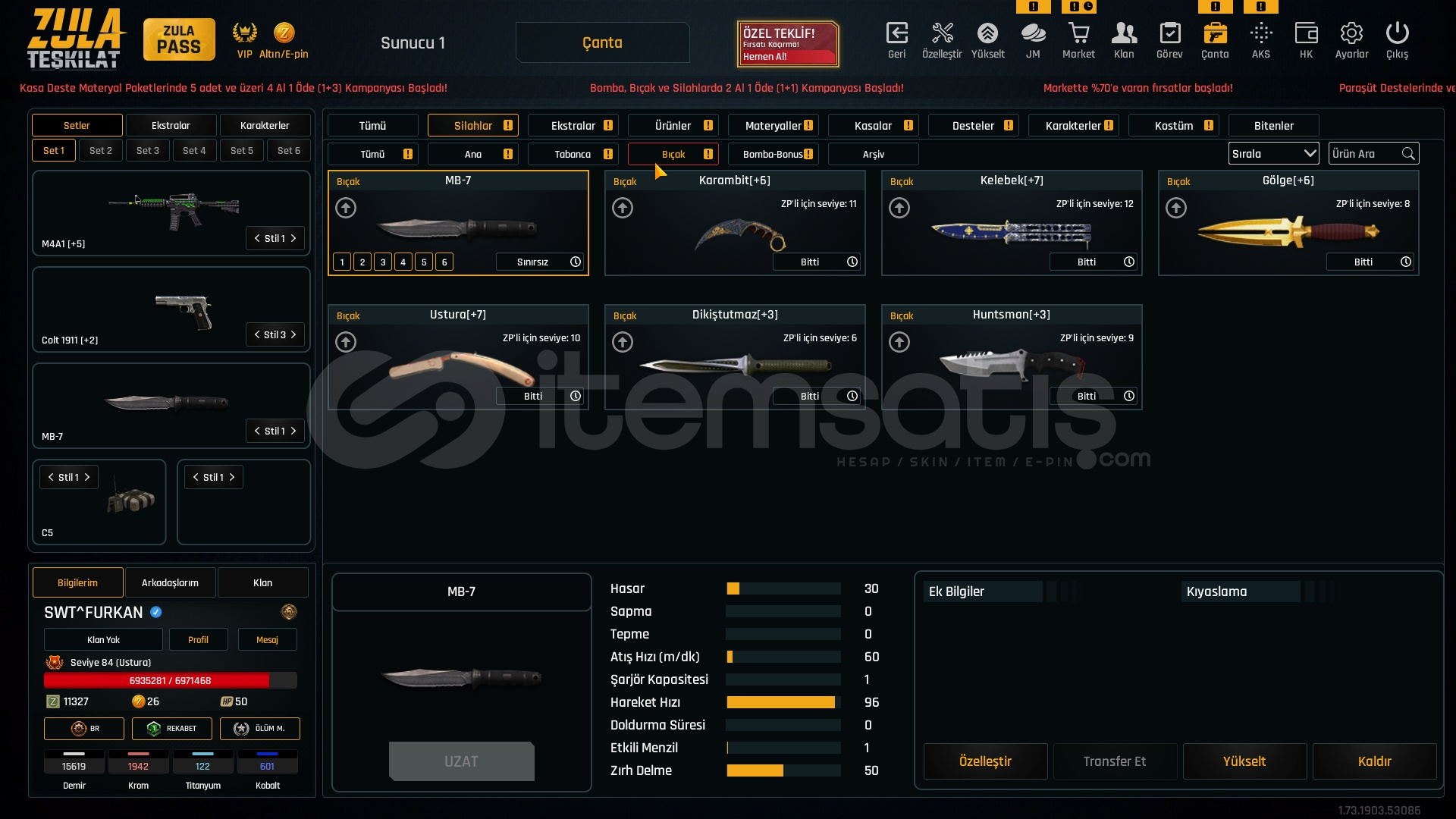Click the Yükselt button in detail panel
The height and width of the screenshot is (819, 1456).
pos(1245,761)
